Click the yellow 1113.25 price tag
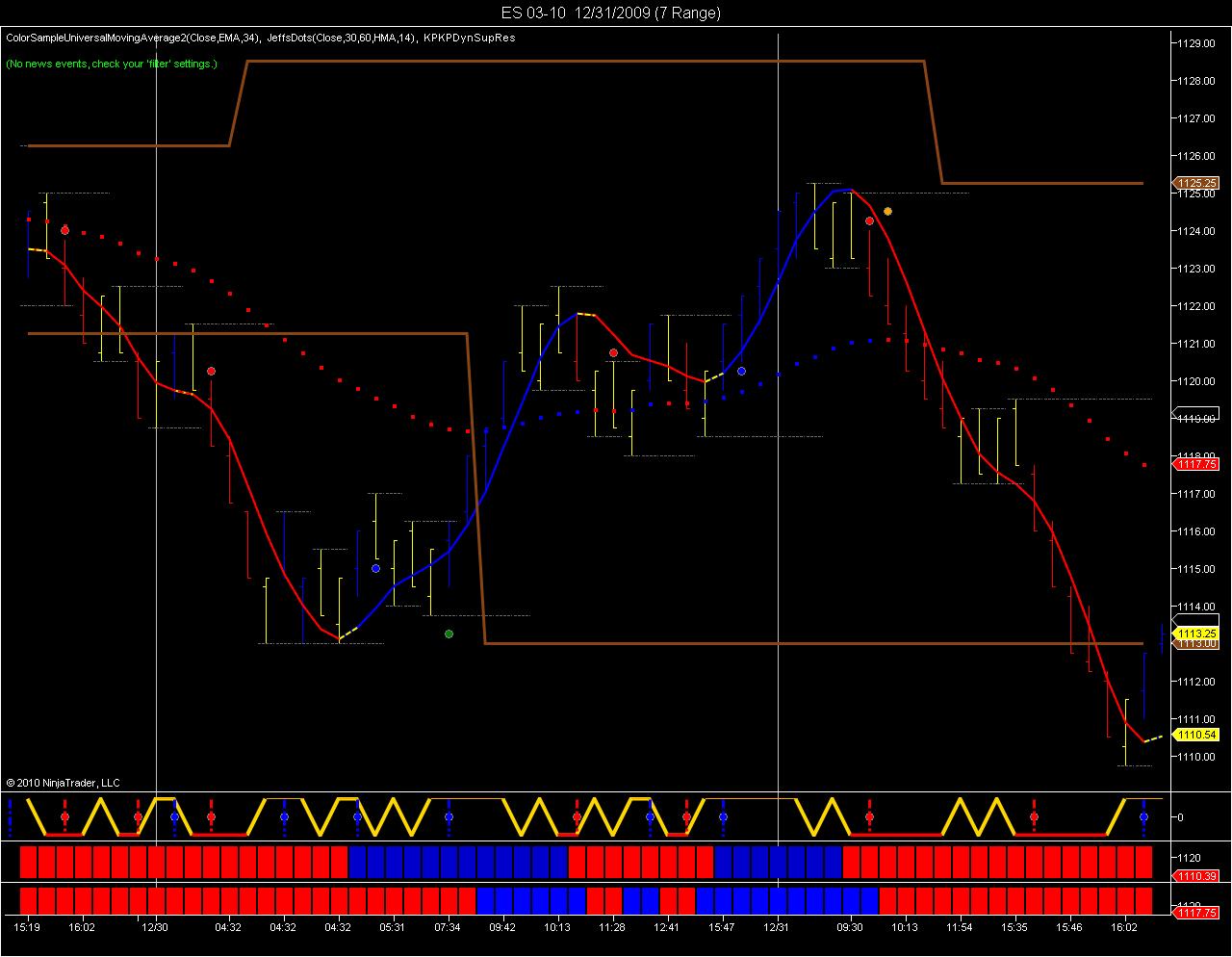The width and height of the screenshot is (1232, 957). coord(1196,634)
